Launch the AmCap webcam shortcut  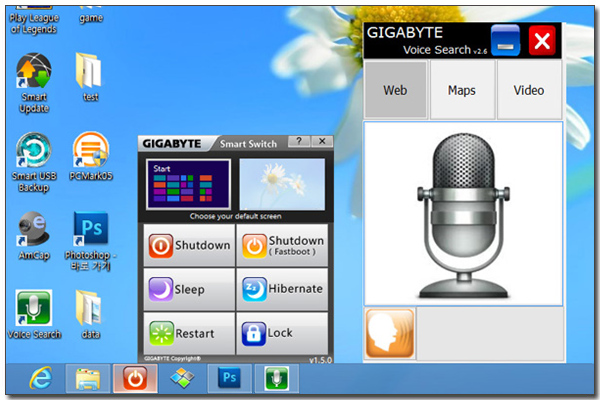(x=34, y=235)
